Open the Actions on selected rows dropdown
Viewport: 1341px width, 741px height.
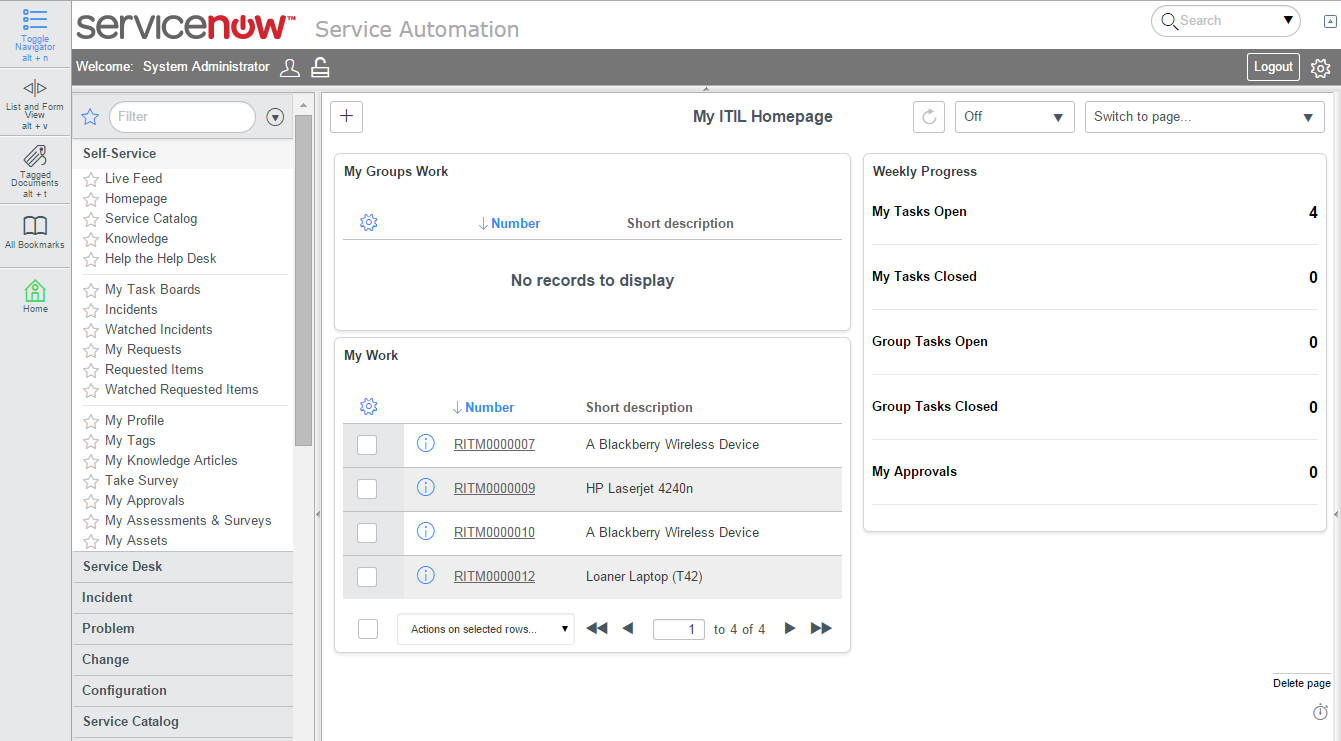[486, 629]
